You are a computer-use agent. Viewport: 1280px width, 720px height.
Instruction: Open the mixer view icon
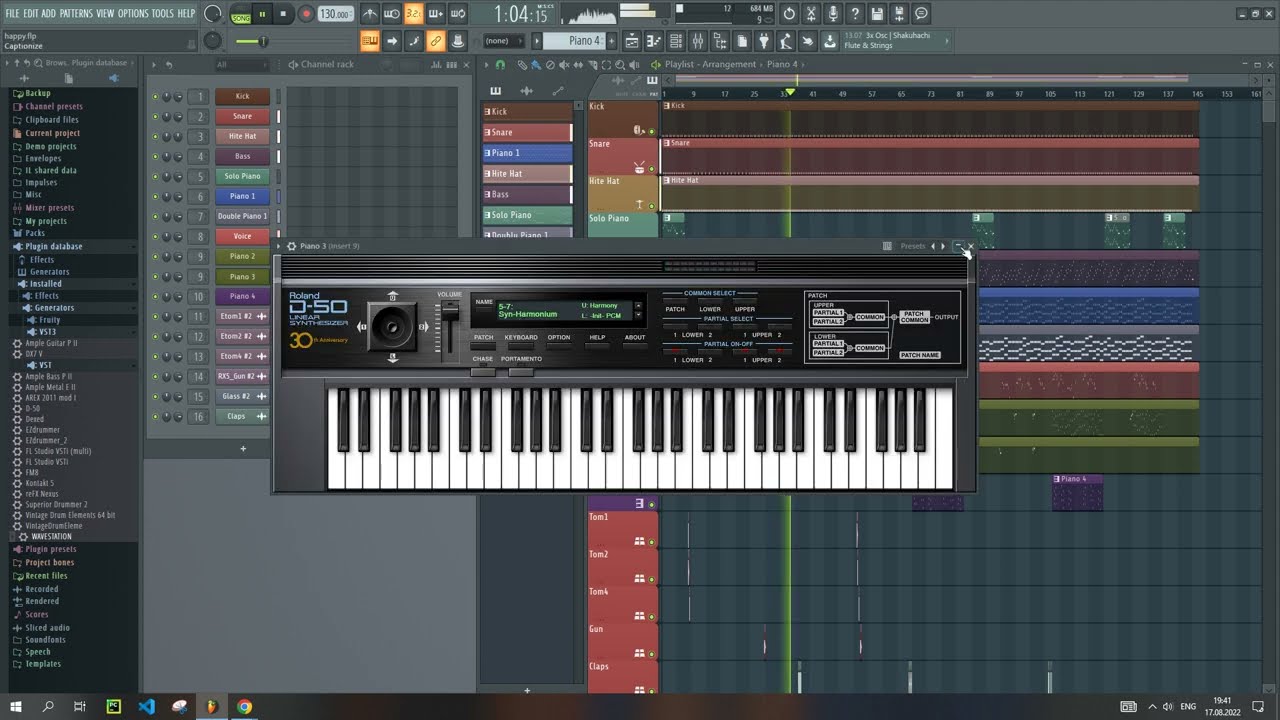click(698, 41)
